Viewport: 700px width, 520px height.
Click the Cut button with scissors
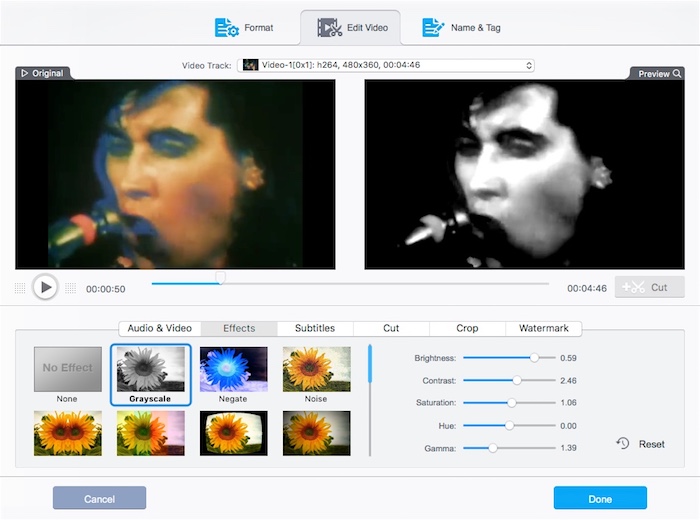click(649, 287)
